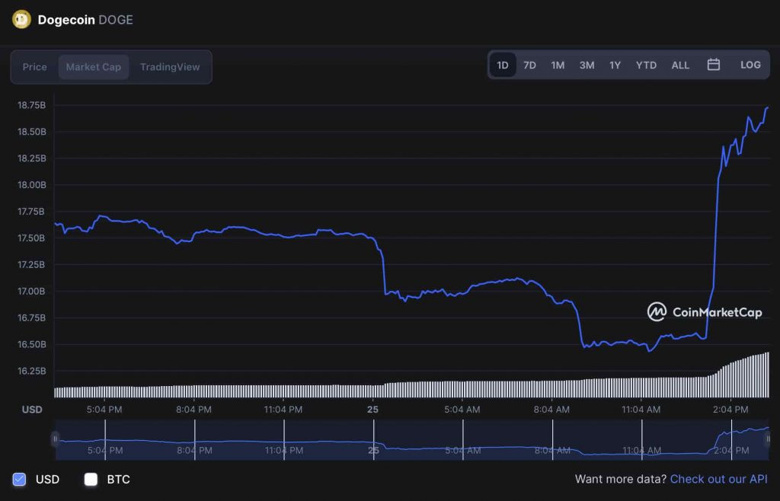Click the Dogecoin DOGE title text
Viewport: 780px width, 501px height.
click(x=85, y=20)
